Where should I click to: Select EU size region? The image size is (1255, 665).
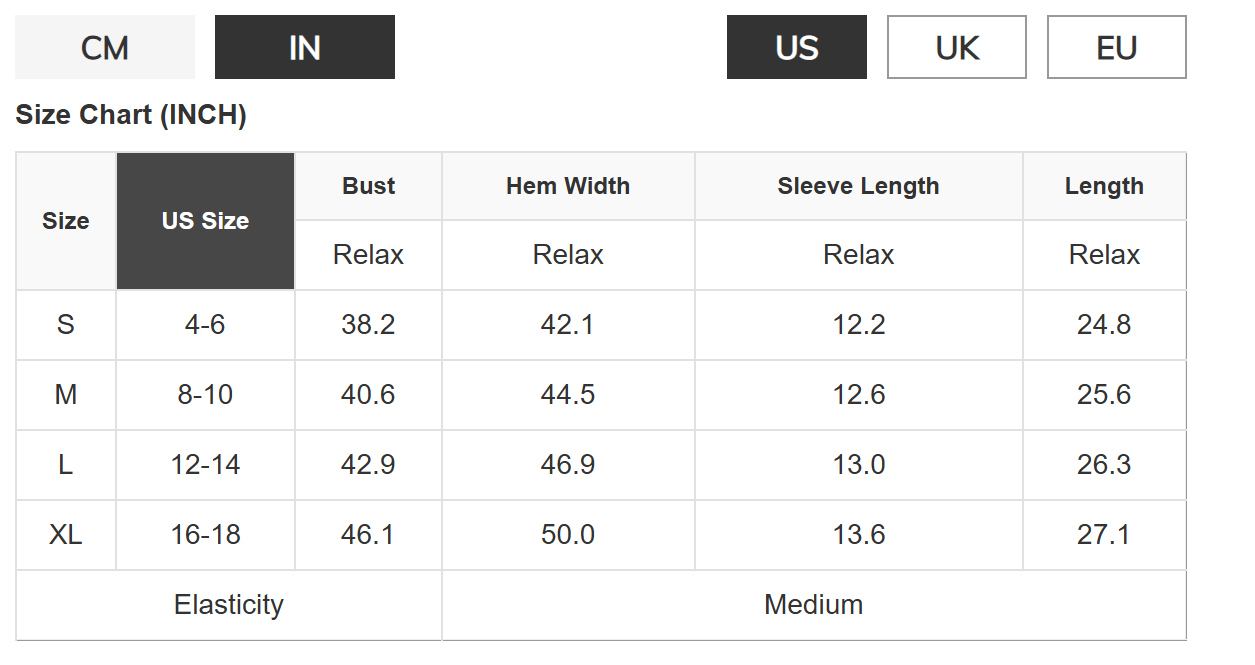1116,47
